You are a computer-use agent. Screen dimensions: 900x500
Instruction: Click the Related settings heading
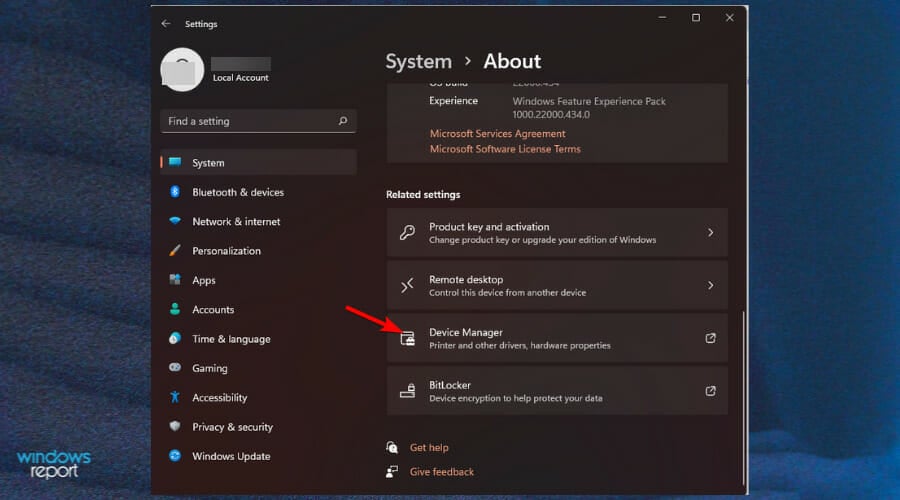pos(423,194)
